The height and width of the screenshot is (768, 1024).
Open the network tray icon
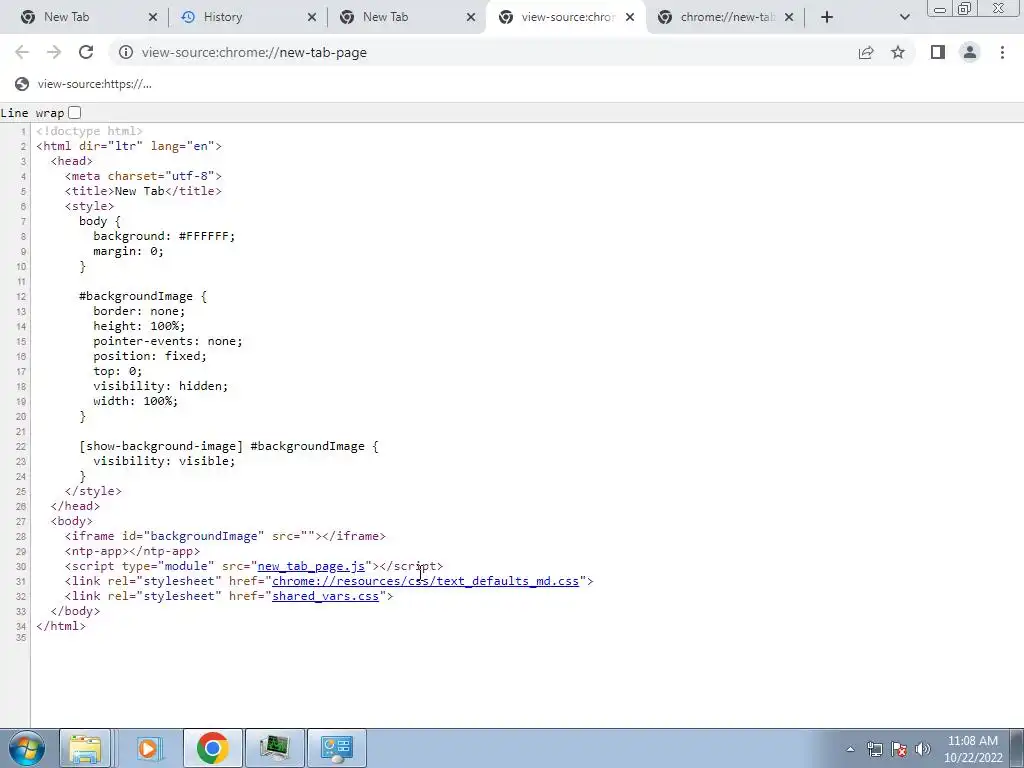point(874,749)
